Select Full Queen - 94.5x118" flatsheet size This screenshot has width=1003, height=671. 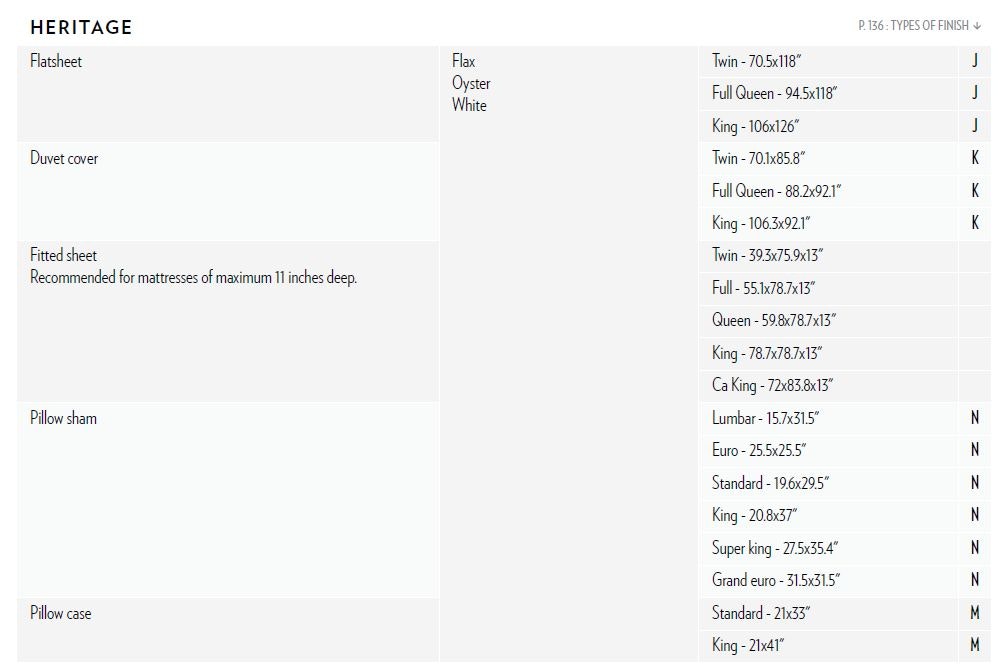(x=774, y=93)
